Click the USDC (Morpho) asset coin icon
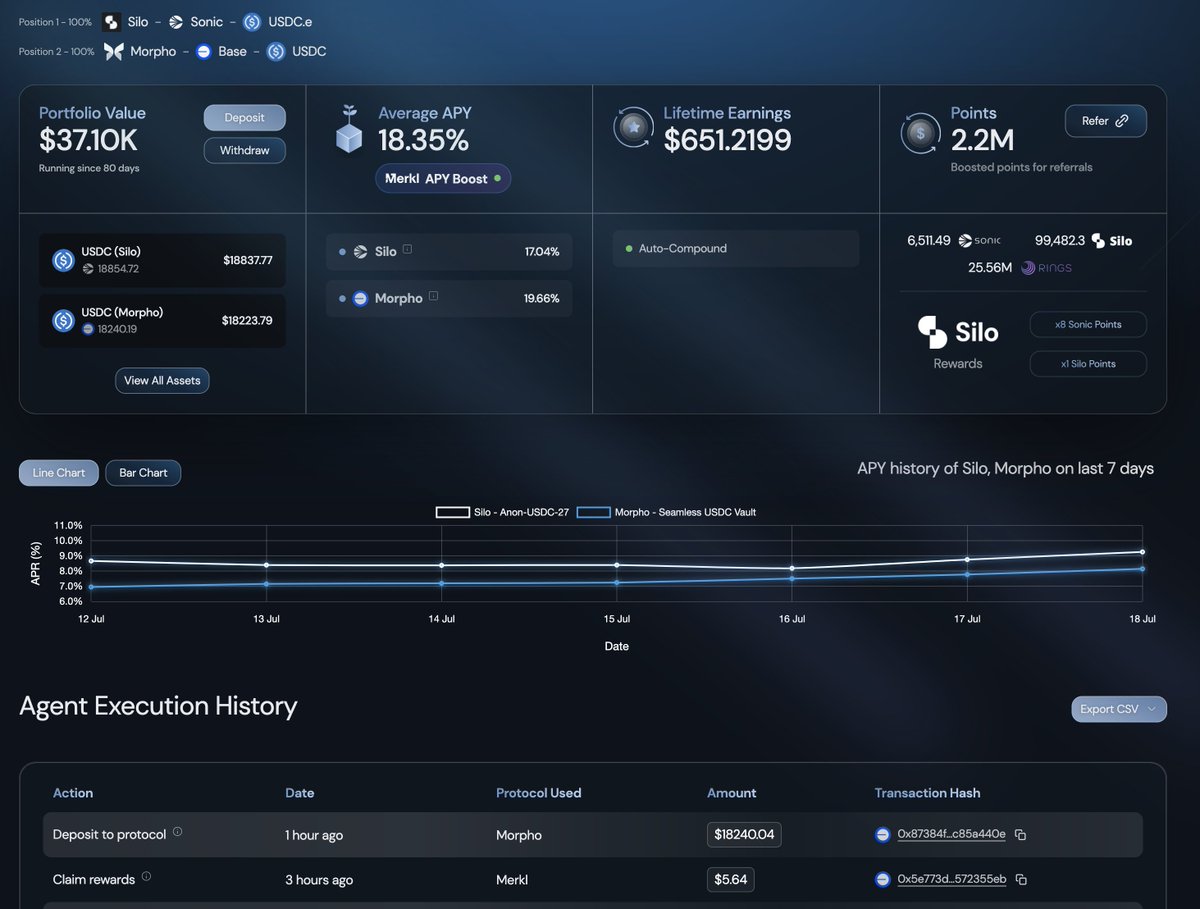The width and height of the screenshot is (1200, 909). click(x=64, y=320)
